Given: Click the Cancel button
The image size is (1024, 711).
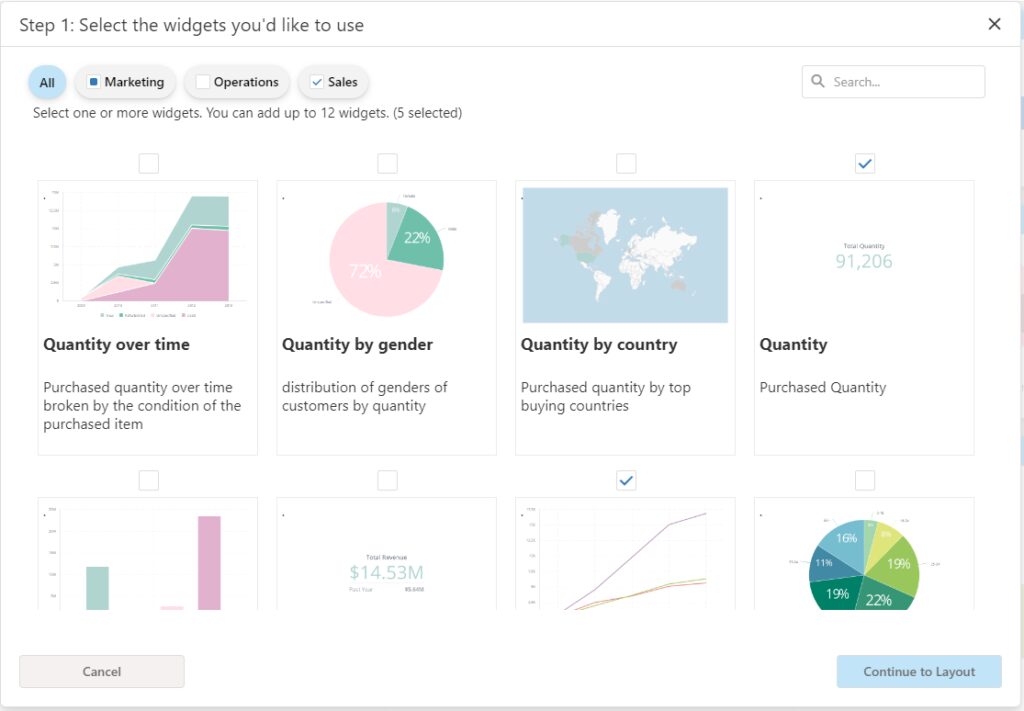Looking at the screenshot, I should point(101,671).
